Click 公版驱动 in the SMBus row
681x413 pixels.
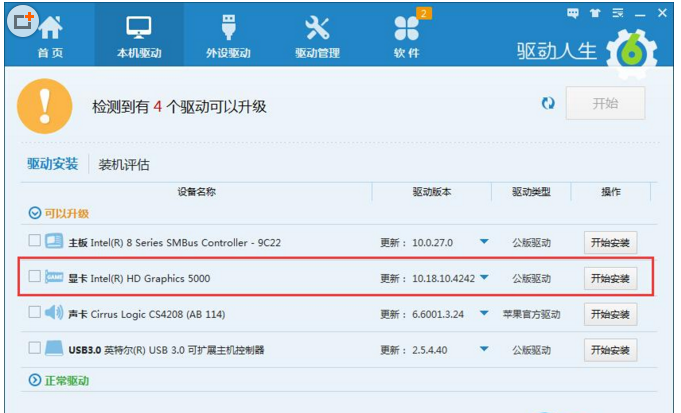point(531,242)
